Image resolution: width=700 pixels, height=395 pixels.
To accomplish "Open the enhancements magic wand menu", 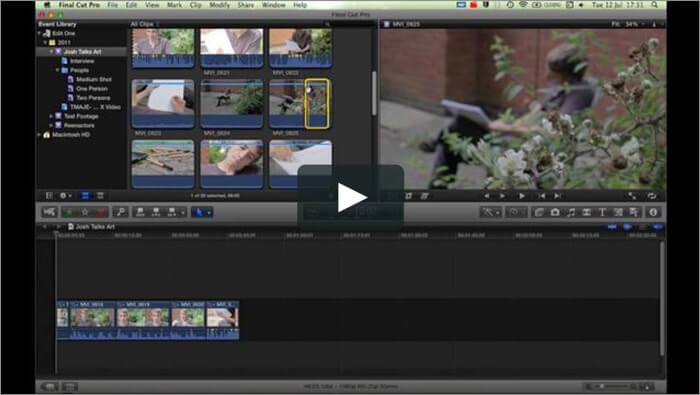I will coord(491,212).
